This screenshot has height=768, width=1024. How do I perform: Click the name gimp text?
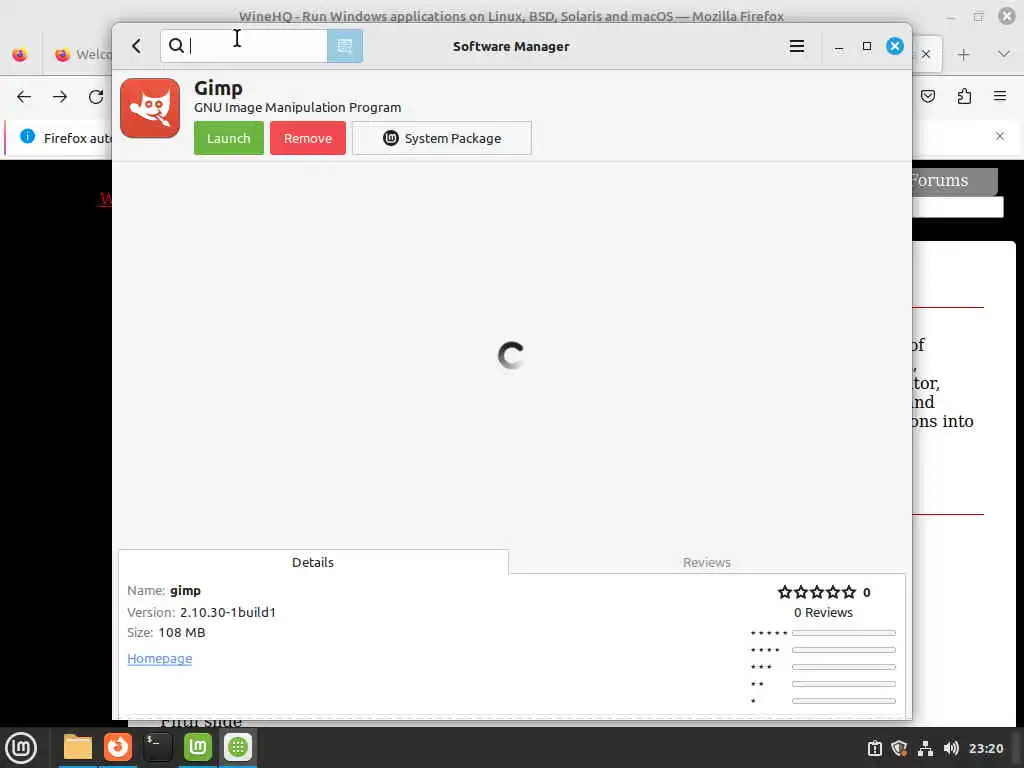tap(185, 590)
